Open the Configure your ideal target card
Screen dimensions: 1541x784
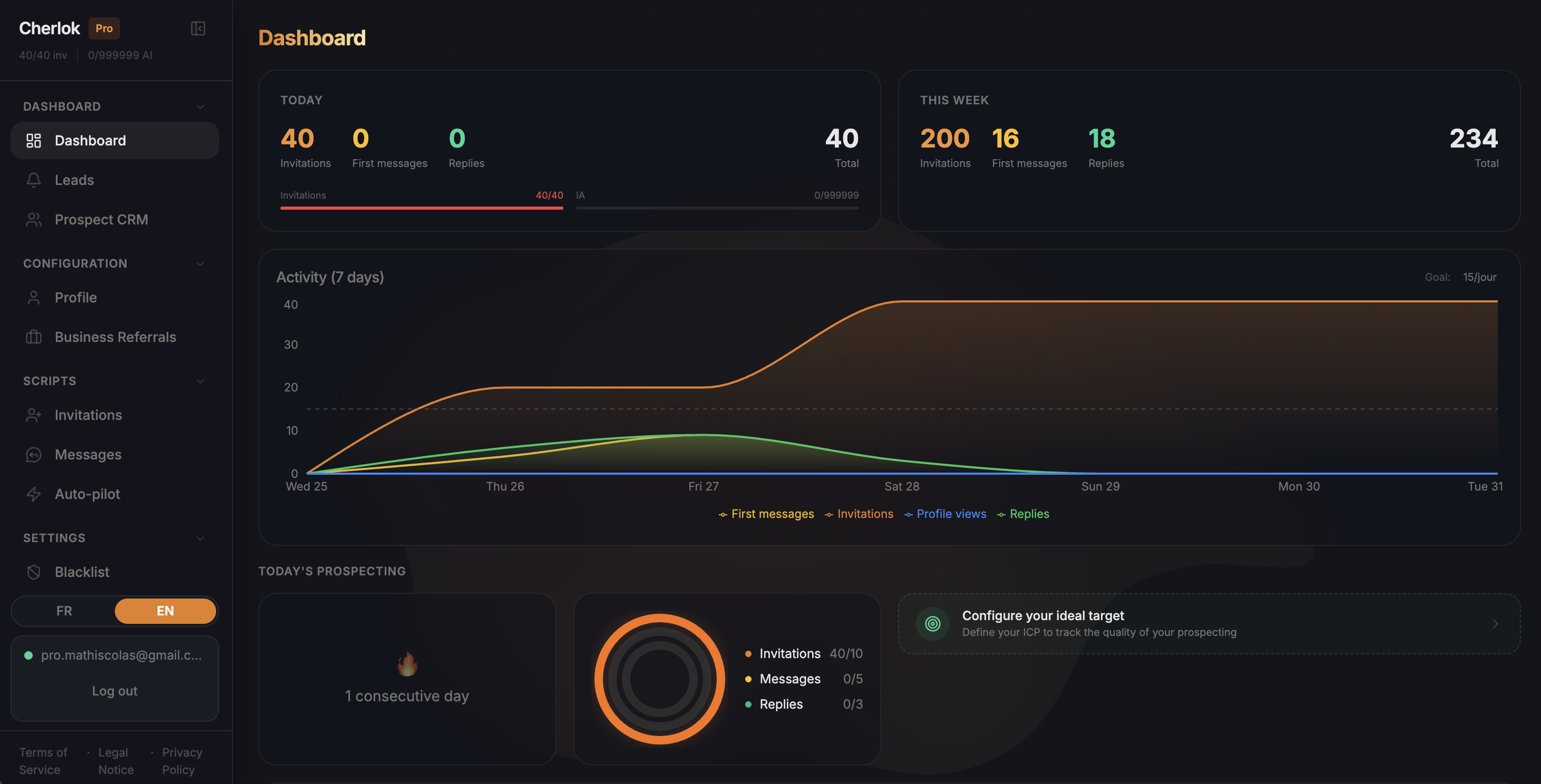1208,624
